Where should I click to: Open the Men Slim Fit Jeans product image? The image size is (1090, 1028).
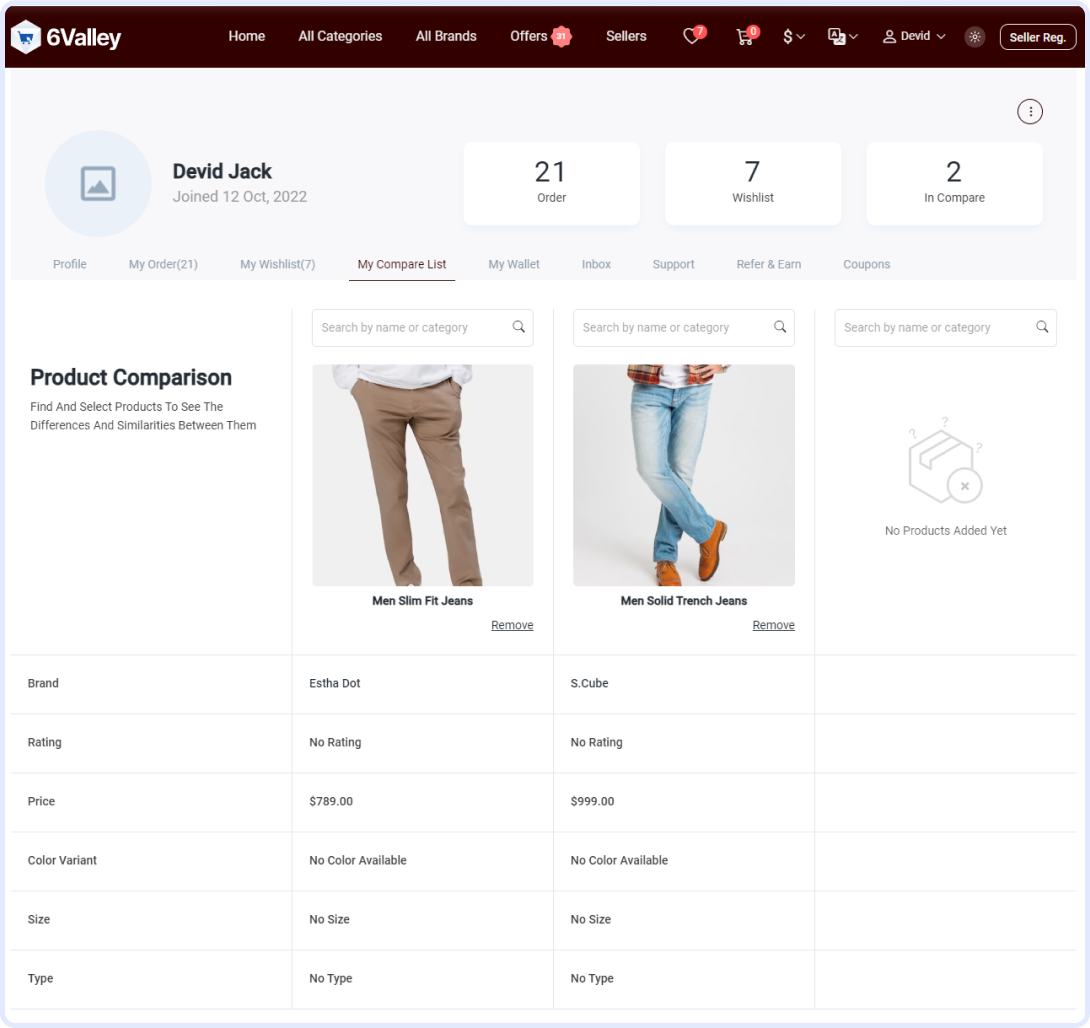point(423,475)
